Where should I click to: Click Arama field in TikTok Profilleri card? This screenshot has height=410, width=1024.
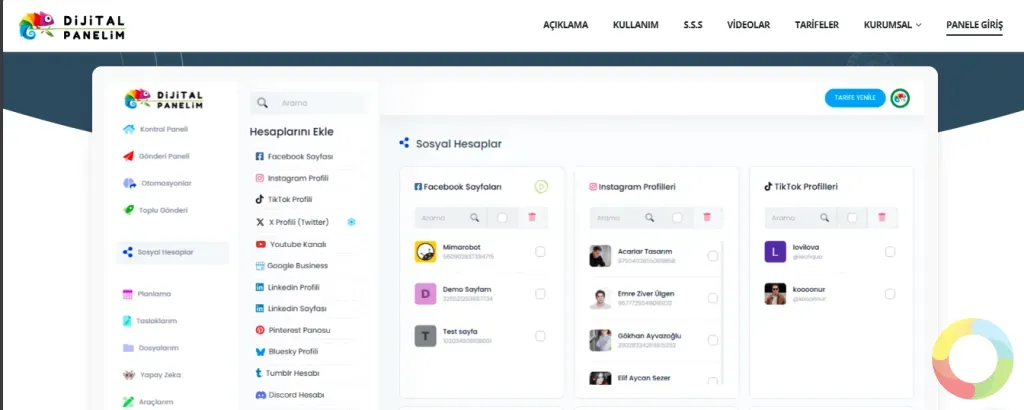click(792, 218)
